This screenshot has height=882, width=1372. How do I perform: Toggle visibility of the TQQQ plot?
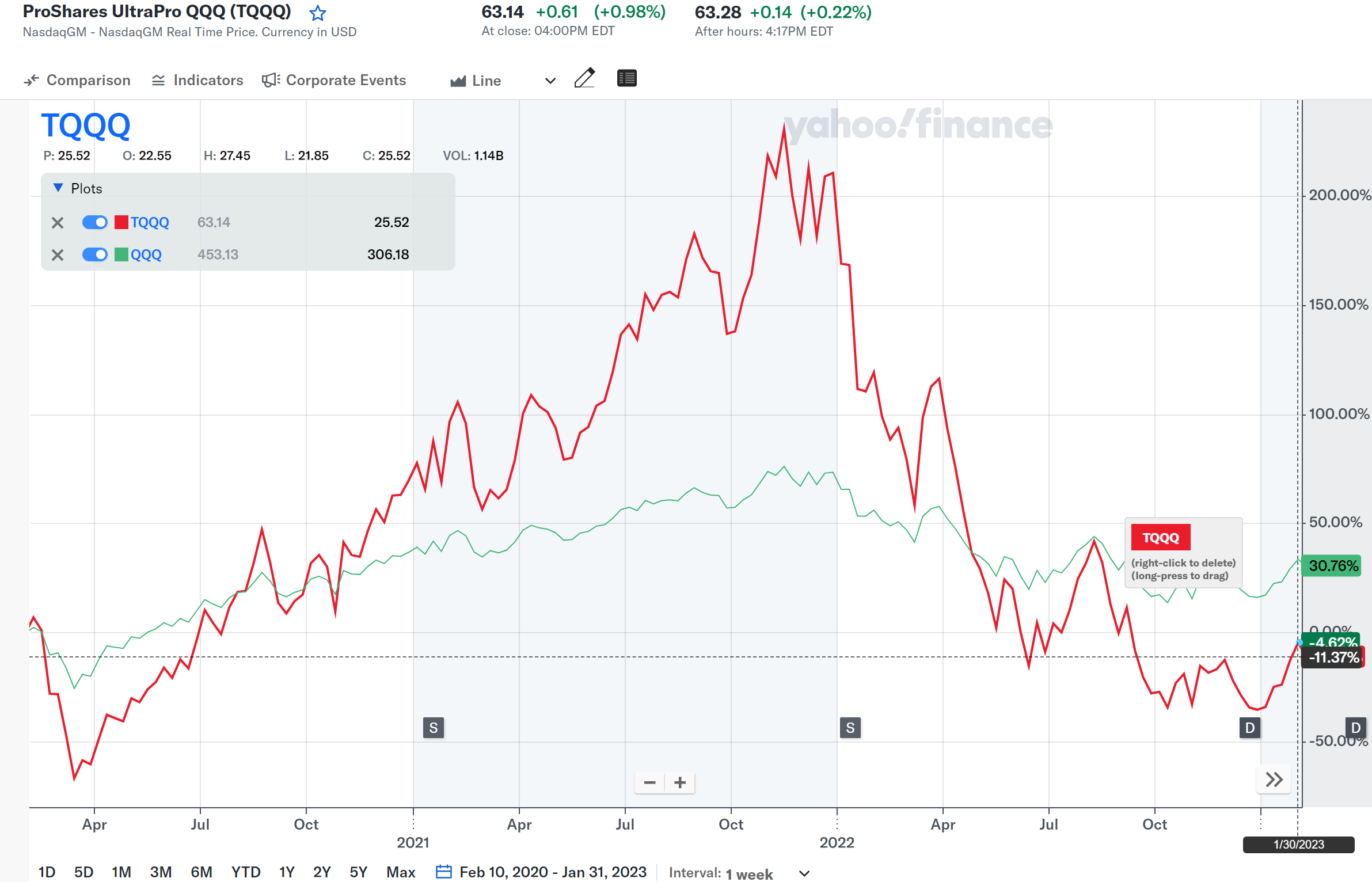pos(94,222)
